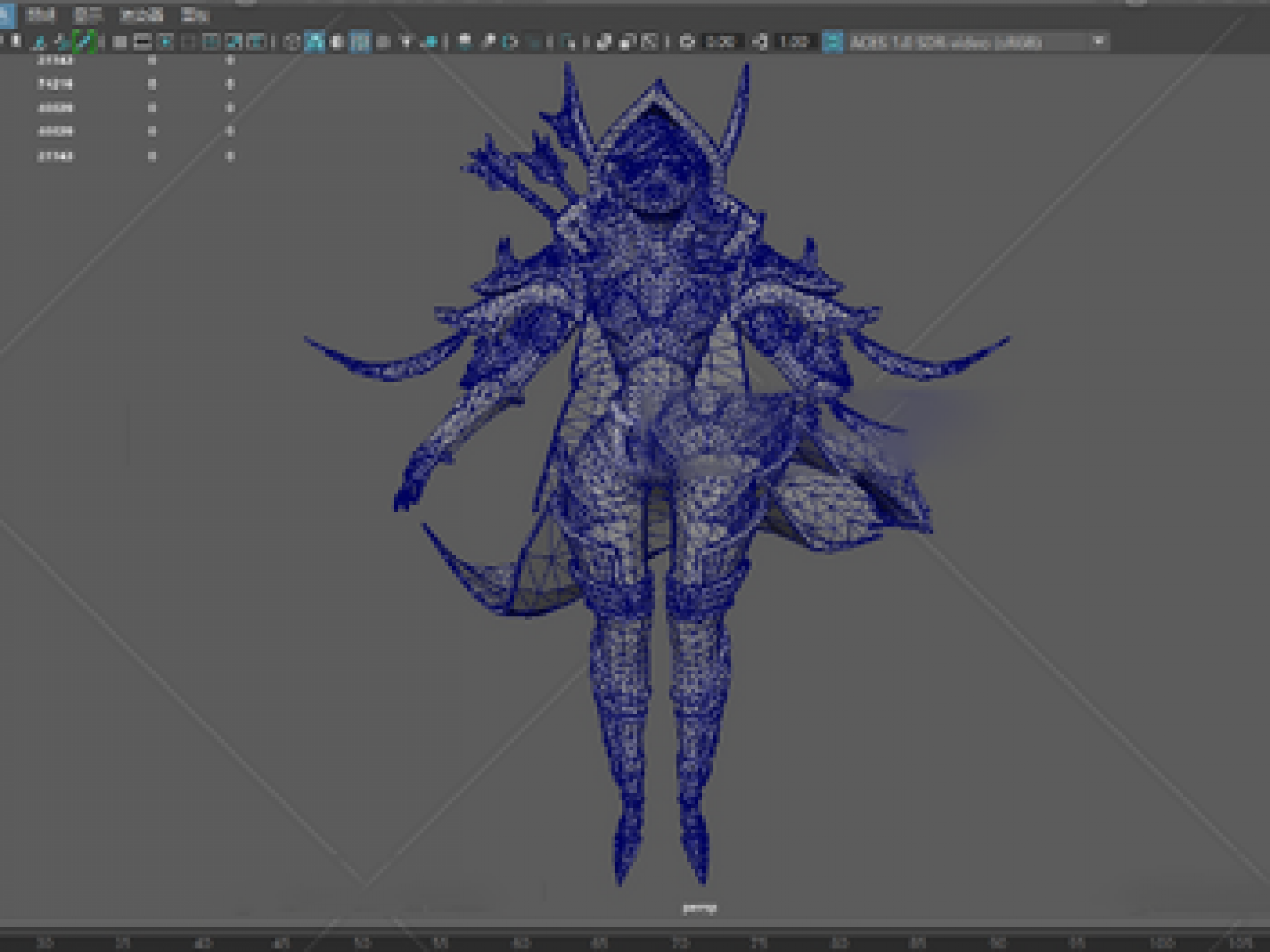The image size is (1270, 952).
Task: Click the 27143 value in the bottom HUD row
Action: [56, 156]
